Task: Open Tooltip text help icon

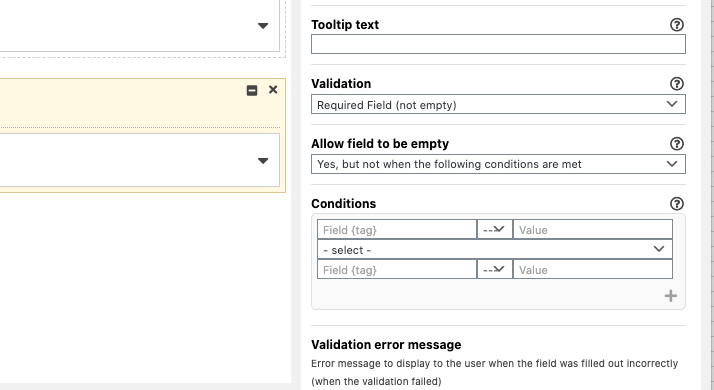Action: tap(677, 25)
